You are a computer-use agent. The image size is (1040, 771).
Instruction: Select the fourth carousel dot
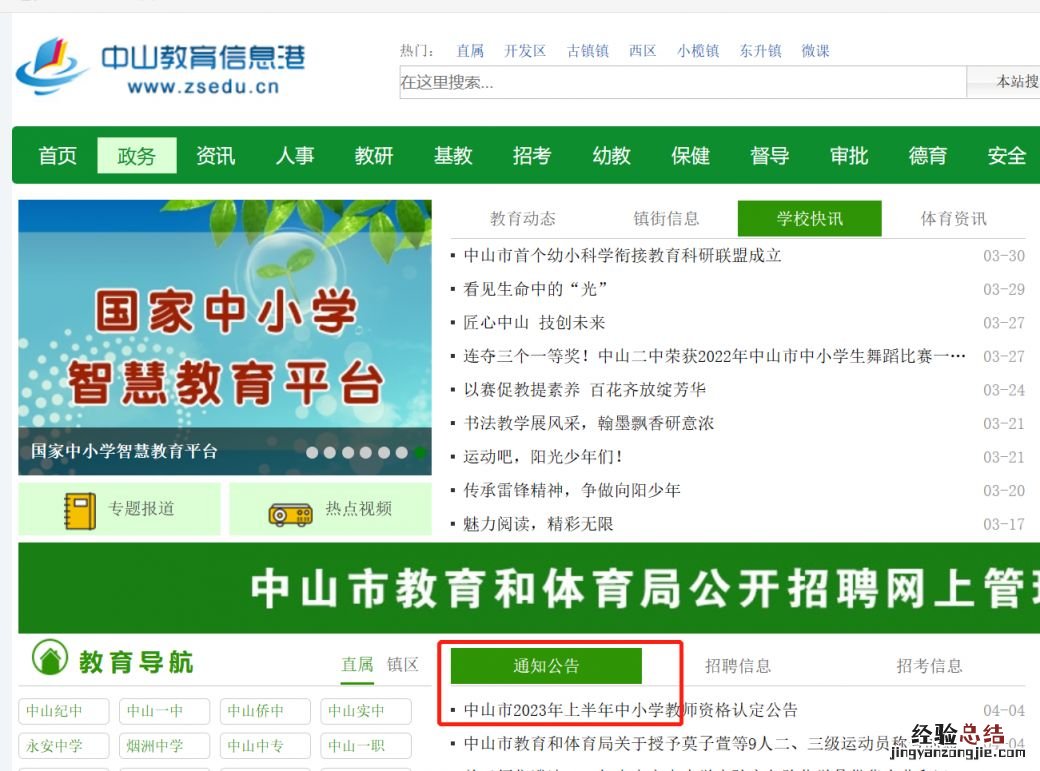tap(365, 453)
